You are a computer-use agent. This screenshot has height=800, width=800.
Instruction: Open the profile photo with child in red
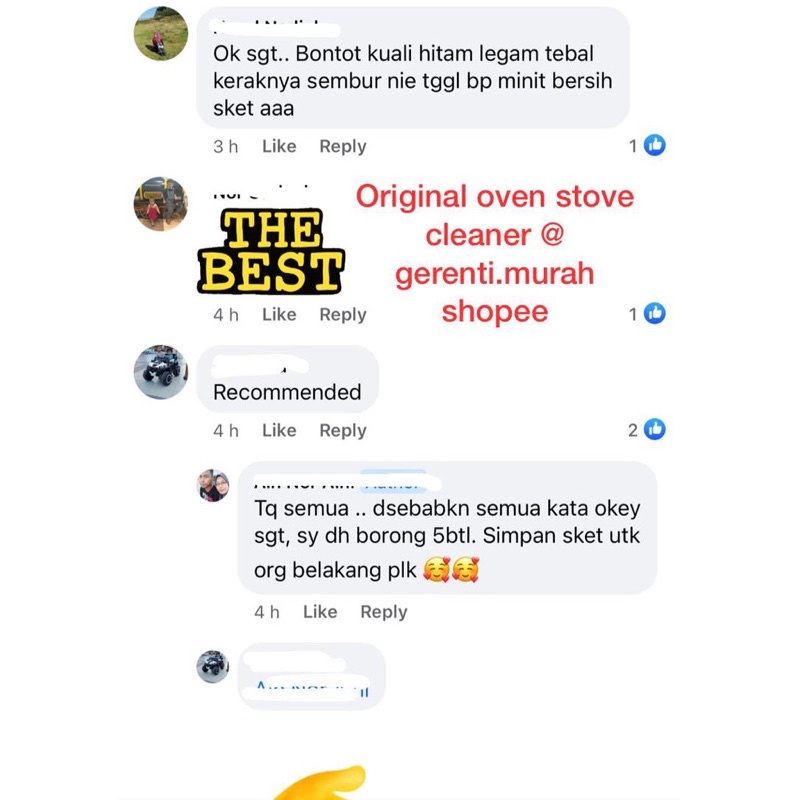[x=161, y=204]
